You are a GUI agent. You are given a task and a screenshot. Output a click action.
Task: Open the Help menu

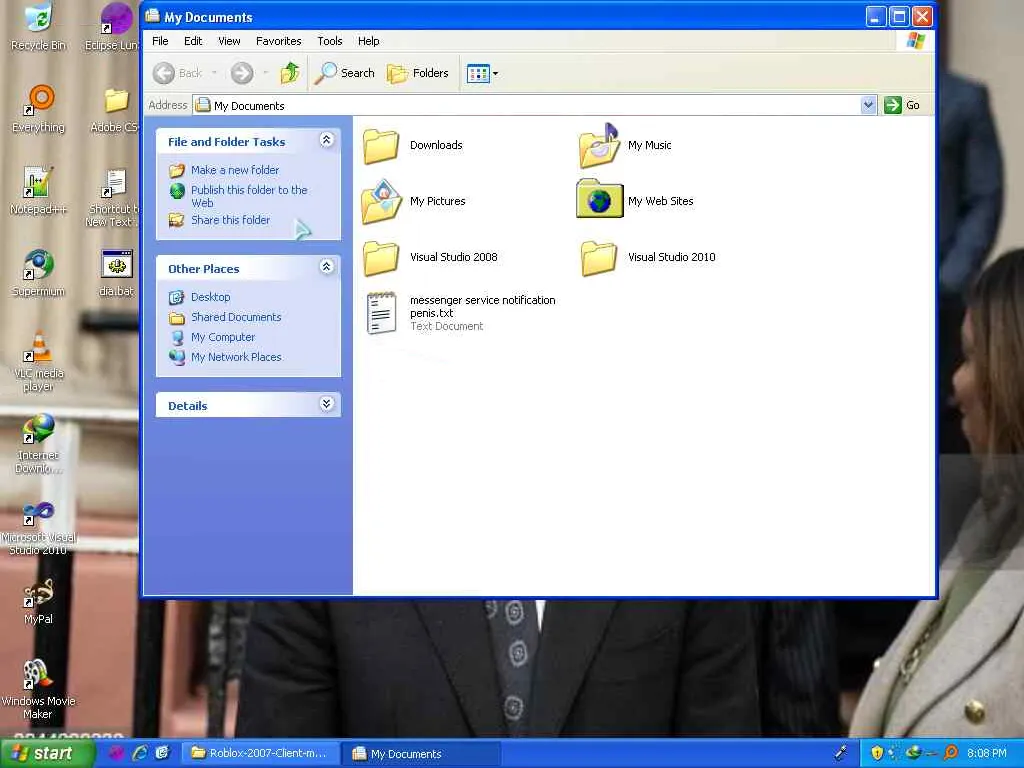pos(368,41)
